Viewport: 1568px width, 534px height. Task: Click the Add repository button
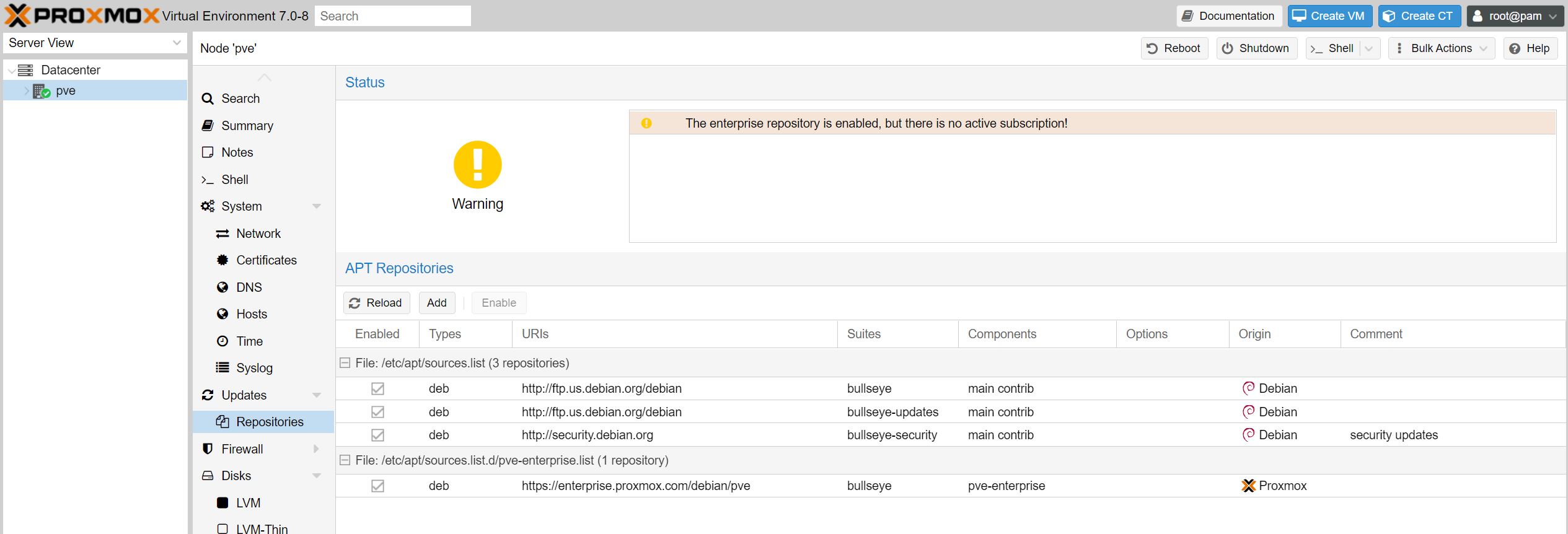point(436,303)
